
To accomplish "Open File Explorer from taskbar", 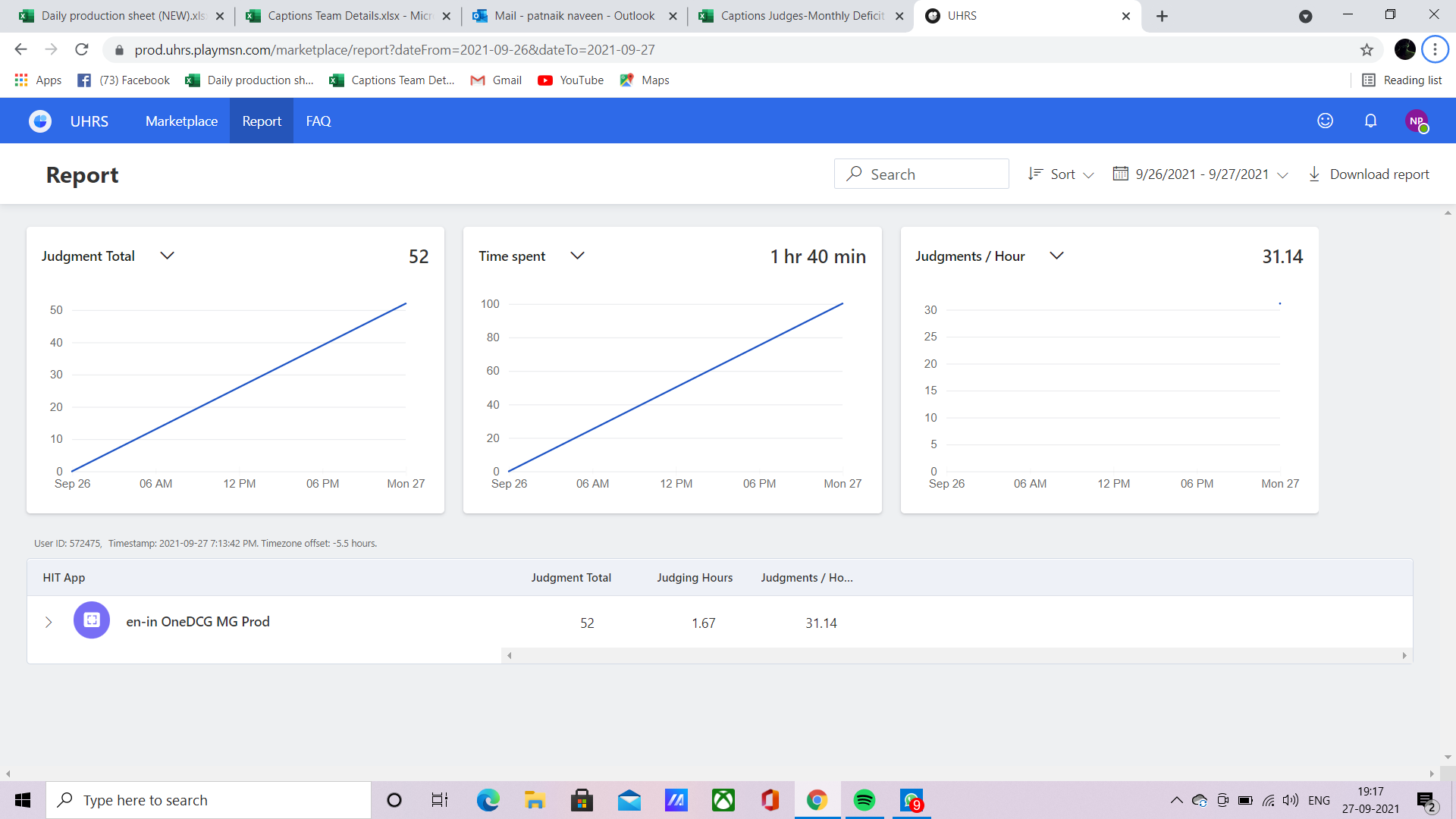I will pyautogui.click(x=535, y=800).
